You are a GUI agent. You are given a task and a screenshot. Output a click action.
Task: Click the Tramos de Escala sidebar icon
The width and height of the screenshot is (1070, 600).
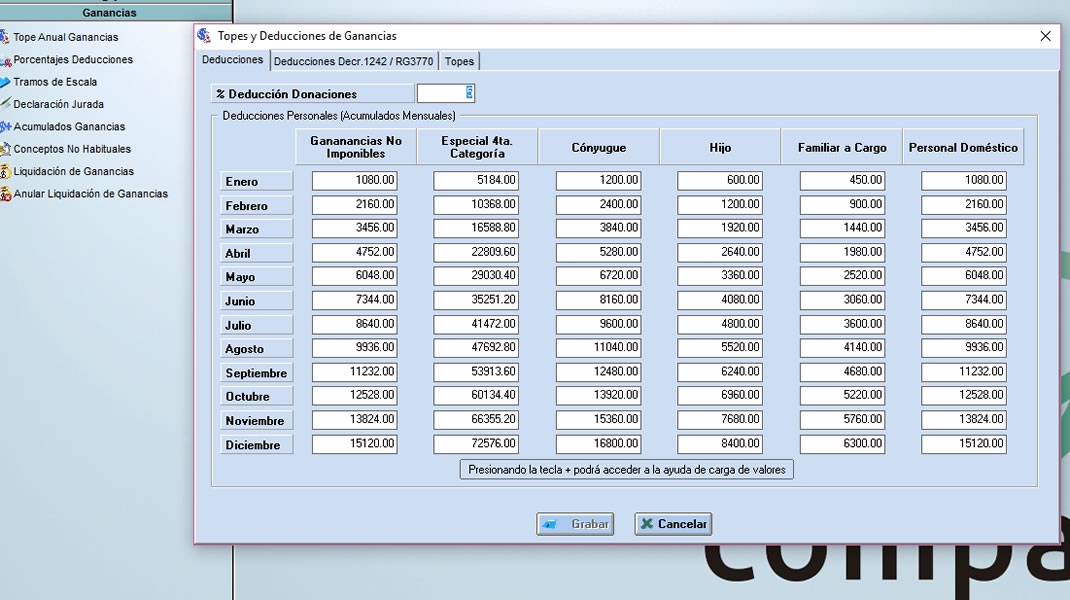click(5, 82)
